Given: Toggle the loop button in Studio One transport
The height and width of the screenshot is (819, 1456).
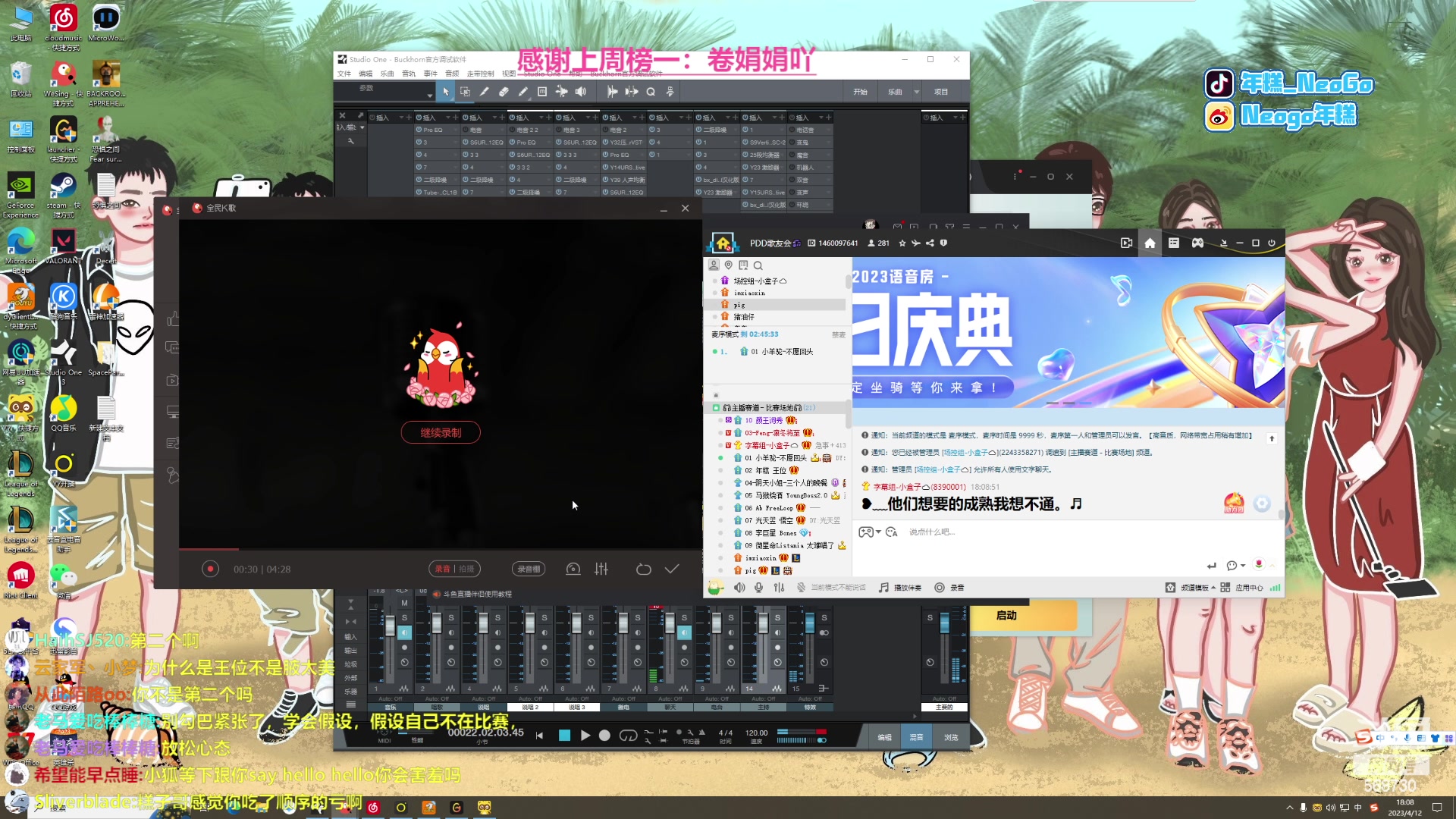Looking at the screenshot, I should tap(628, 736).
